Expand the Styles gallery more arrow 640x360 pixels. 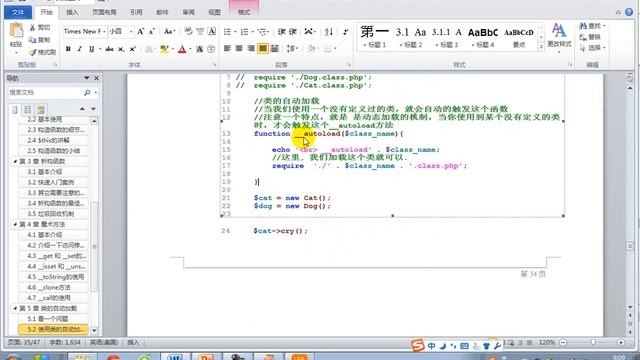click(541, 48)
